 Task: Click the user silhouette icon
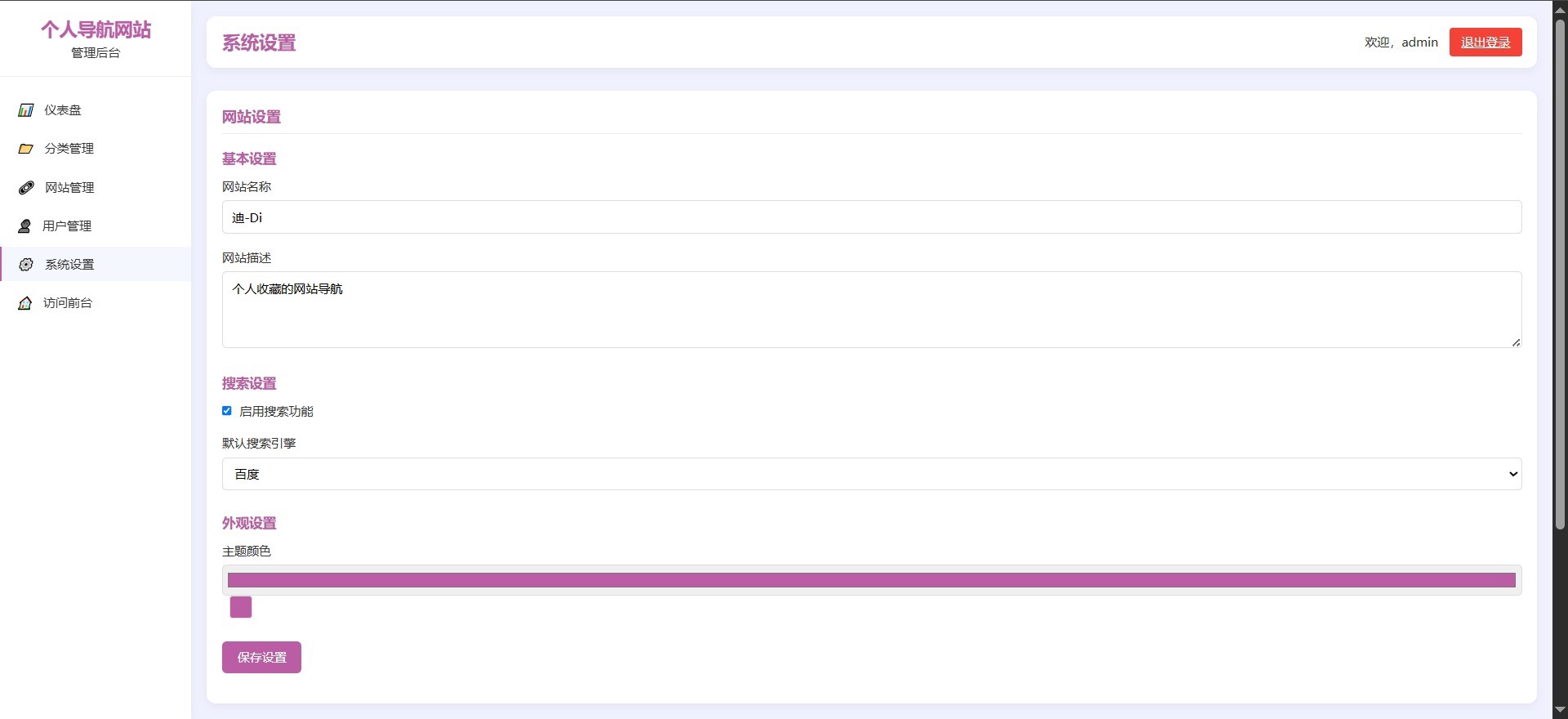tap(24, 226)
